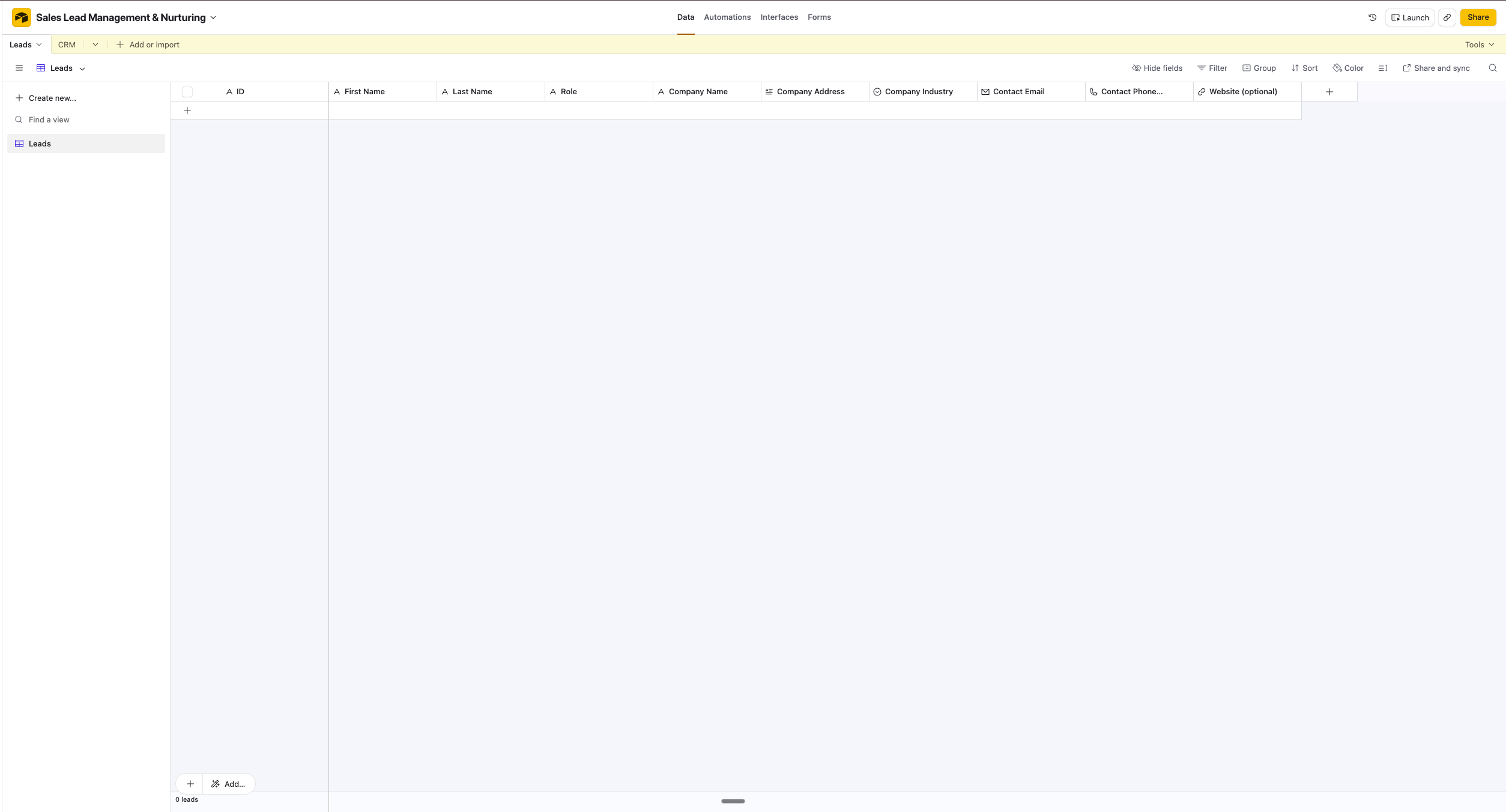This screenshot has width=1506, height=812.
Task: Click the Airtable base logo icon
Action: (x=22, y=17)
